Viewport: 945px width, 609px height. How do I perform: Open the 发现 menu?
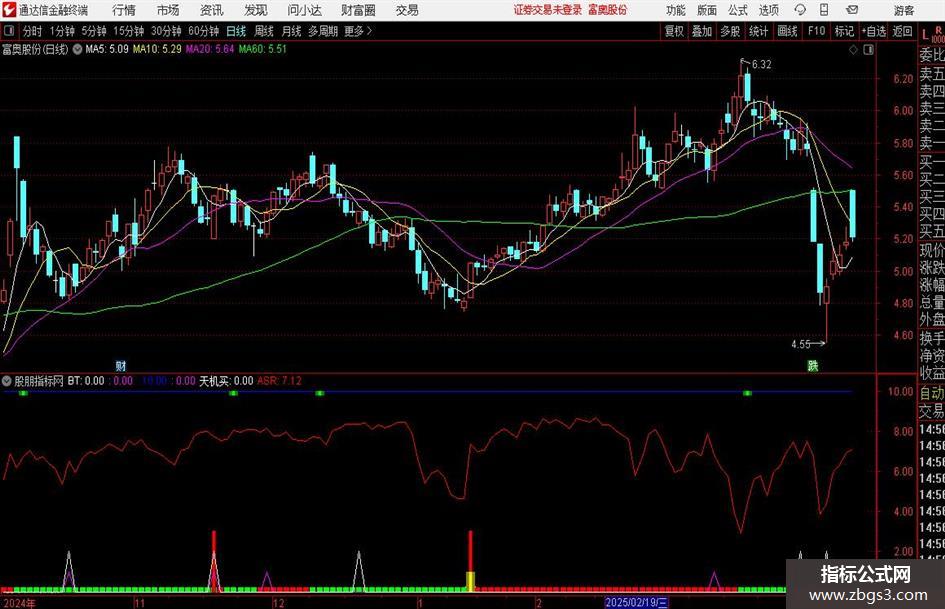256,10
